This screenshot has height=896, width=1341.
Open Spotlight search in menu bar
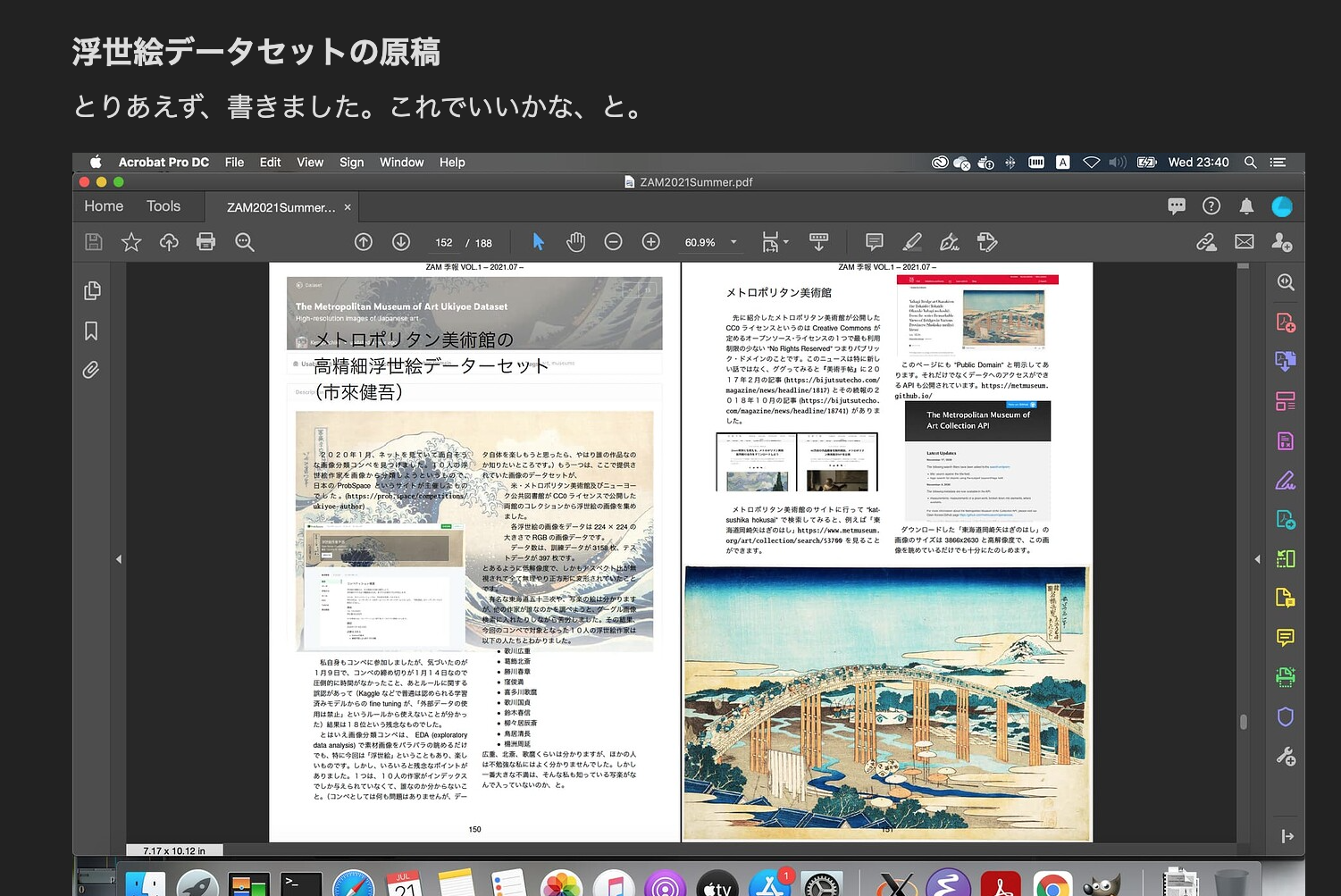1251,162
